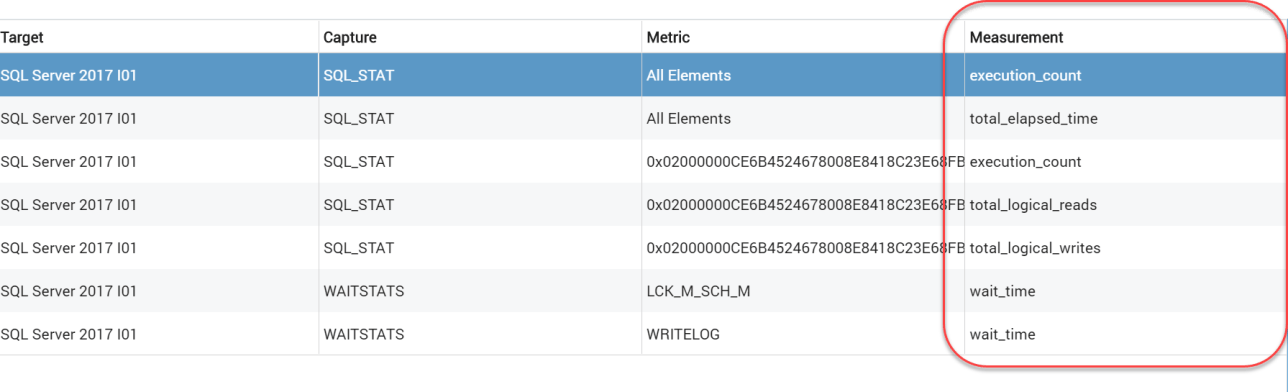Click All Elements in total_elapsed_time row
The height and width of the screenshot is (392, 1288).
[689, 119]
